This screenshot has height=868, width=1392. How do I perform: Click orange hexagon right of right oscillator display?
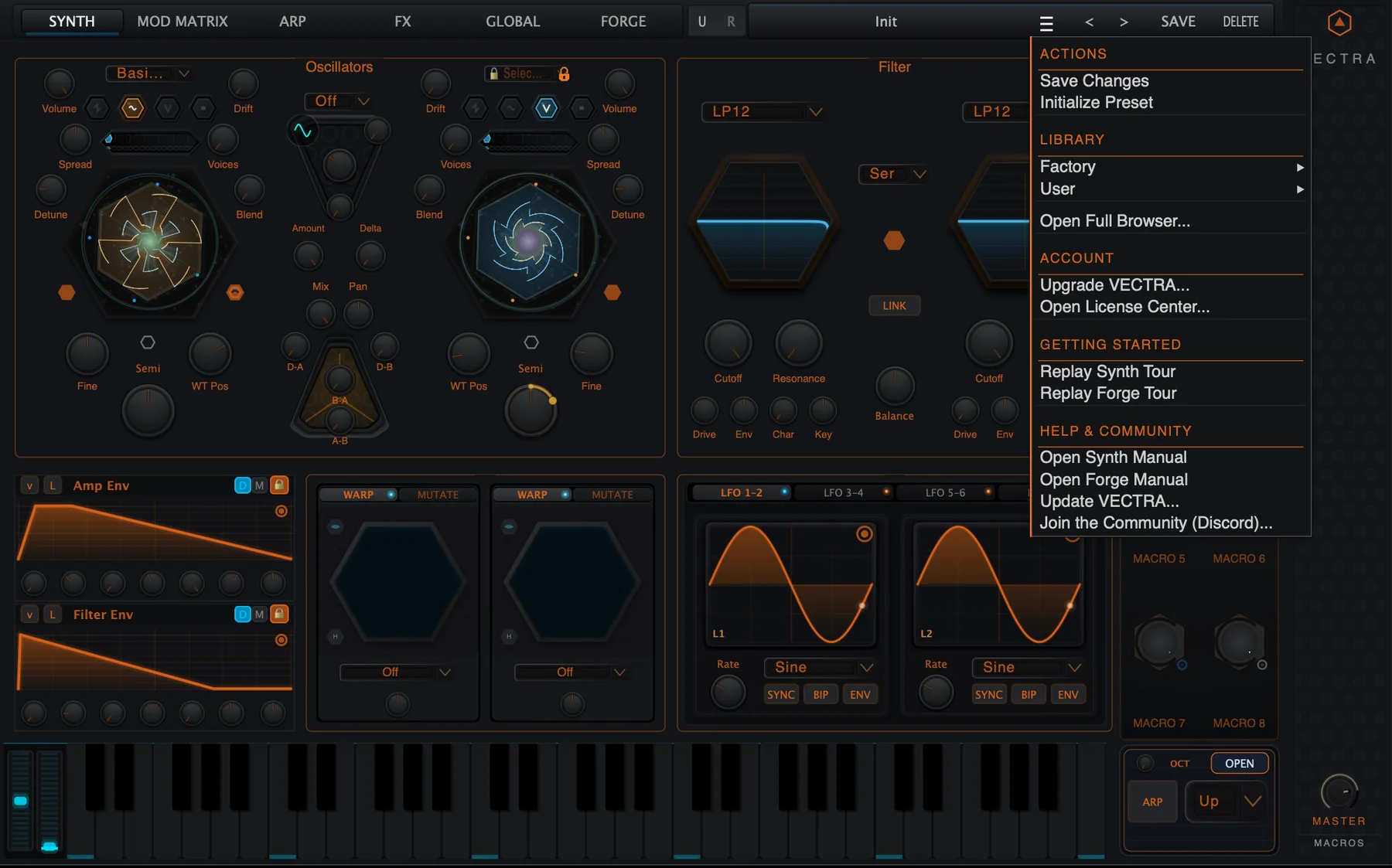(612, 292)
